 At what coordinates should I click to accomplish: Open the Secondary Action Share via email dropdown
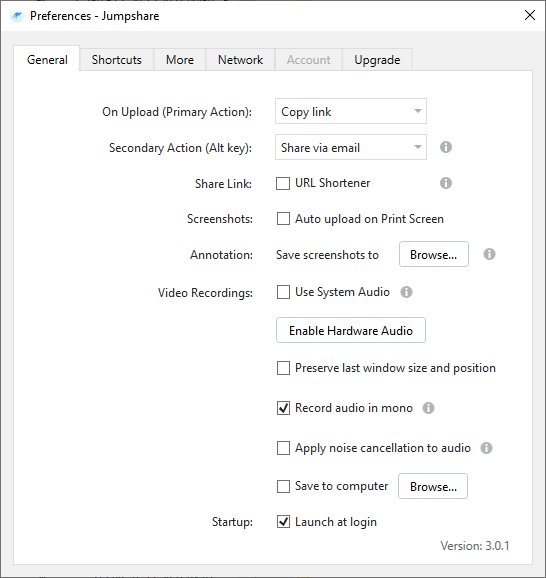[351, 147]
